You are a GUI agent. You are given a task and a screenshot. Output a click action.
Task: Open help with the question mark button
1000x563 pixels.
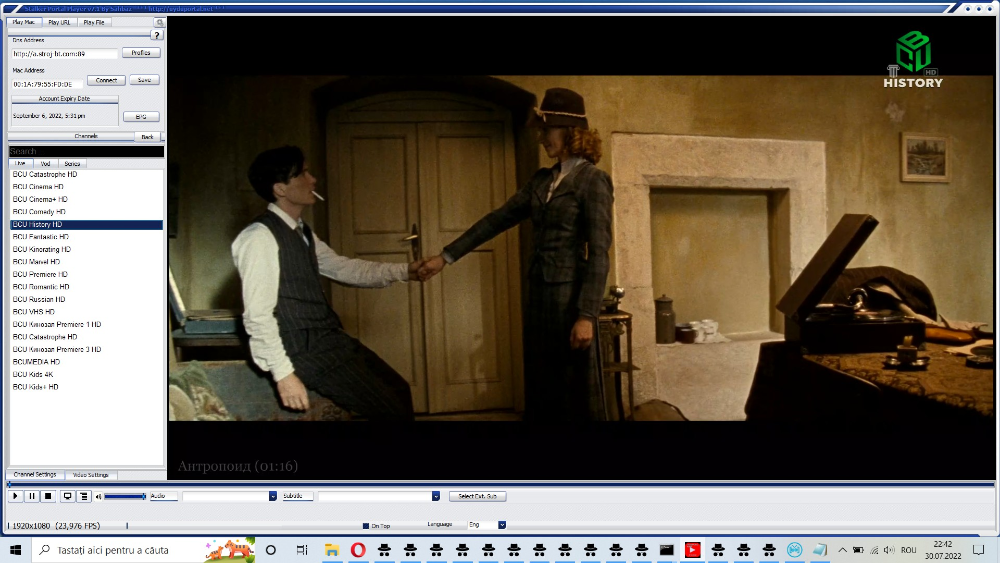point(157,35)
